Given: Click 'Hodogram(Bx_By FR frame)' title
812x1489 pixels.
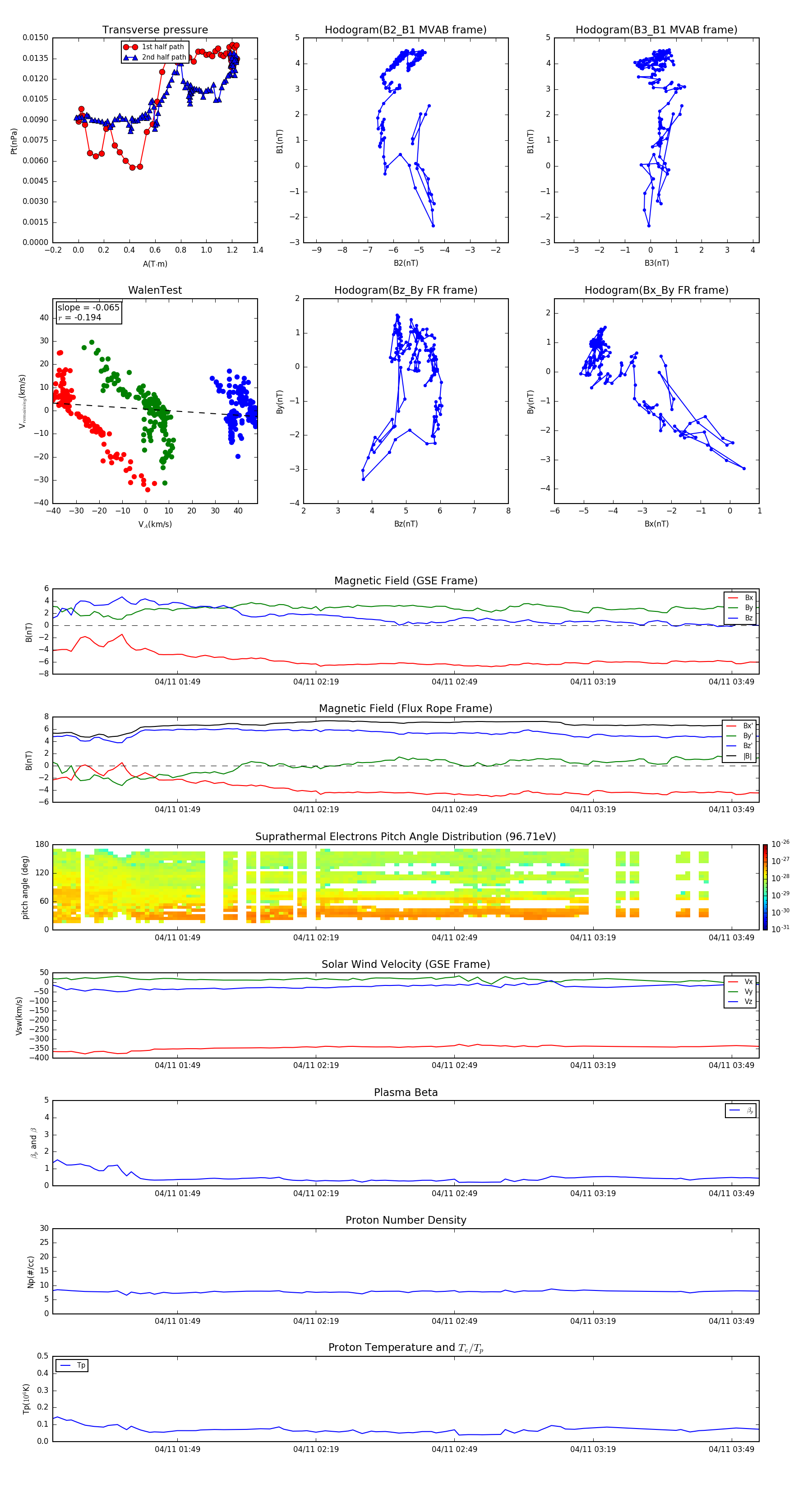Looking at the screenshot, I should 656,290.
